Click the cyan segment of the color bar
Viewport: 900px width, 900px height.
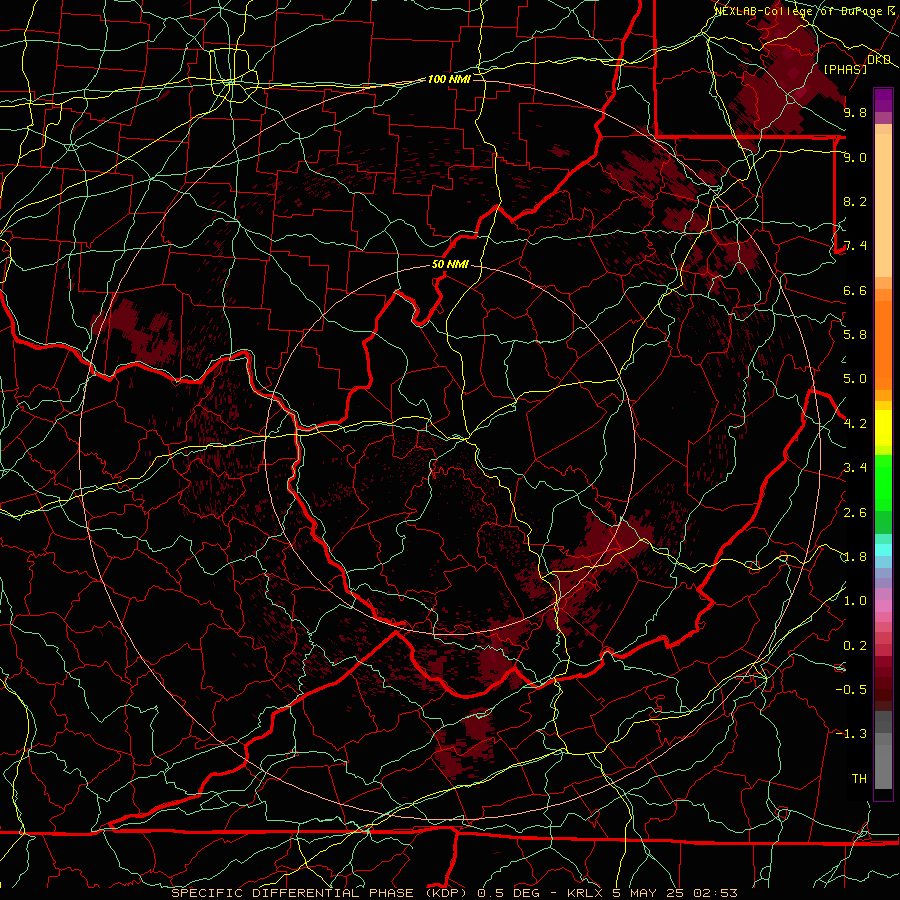883,549
